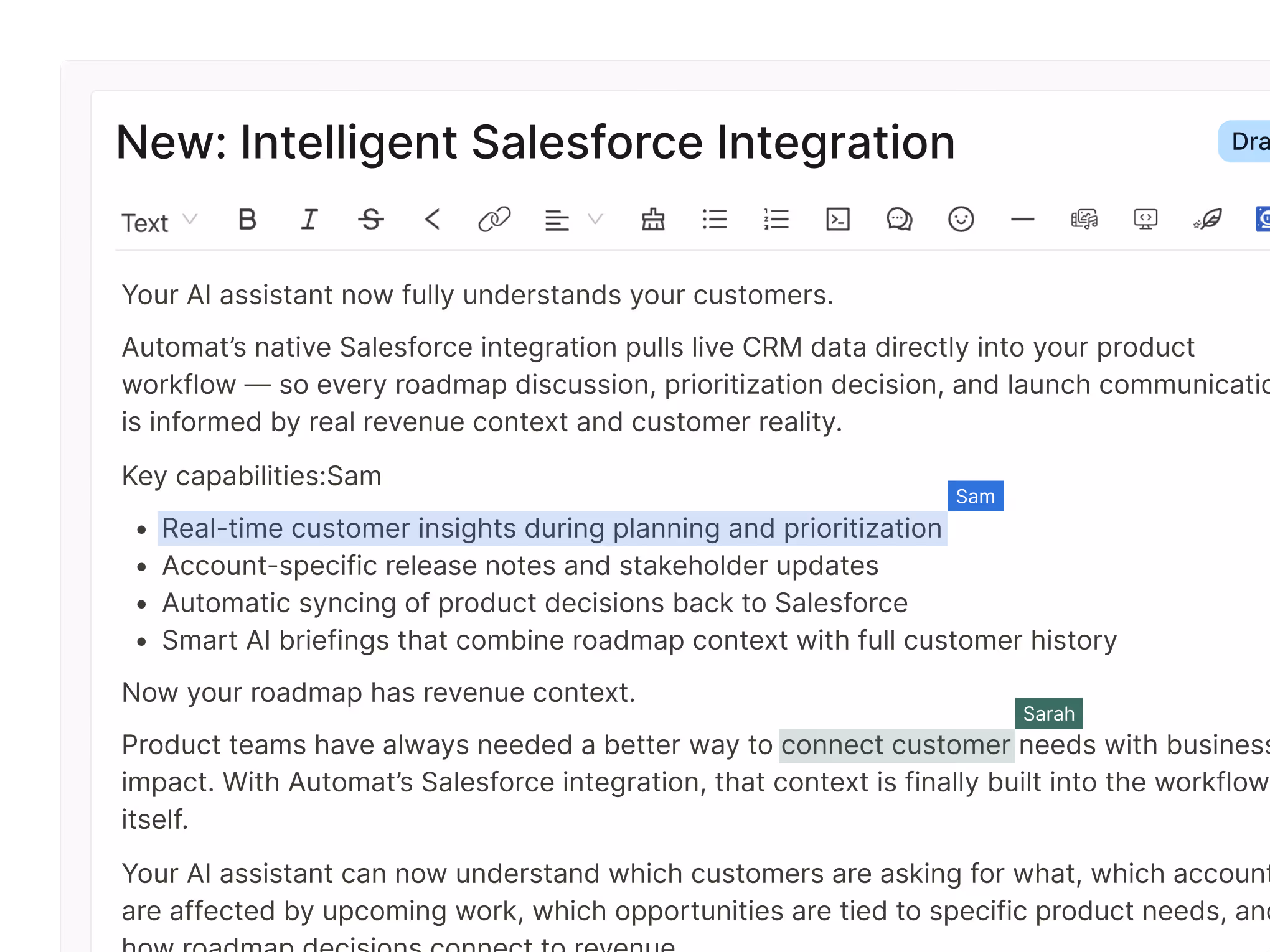
Task: Click the paragraph starting Automat's native Salesforce integration
Action: (695, 385)
